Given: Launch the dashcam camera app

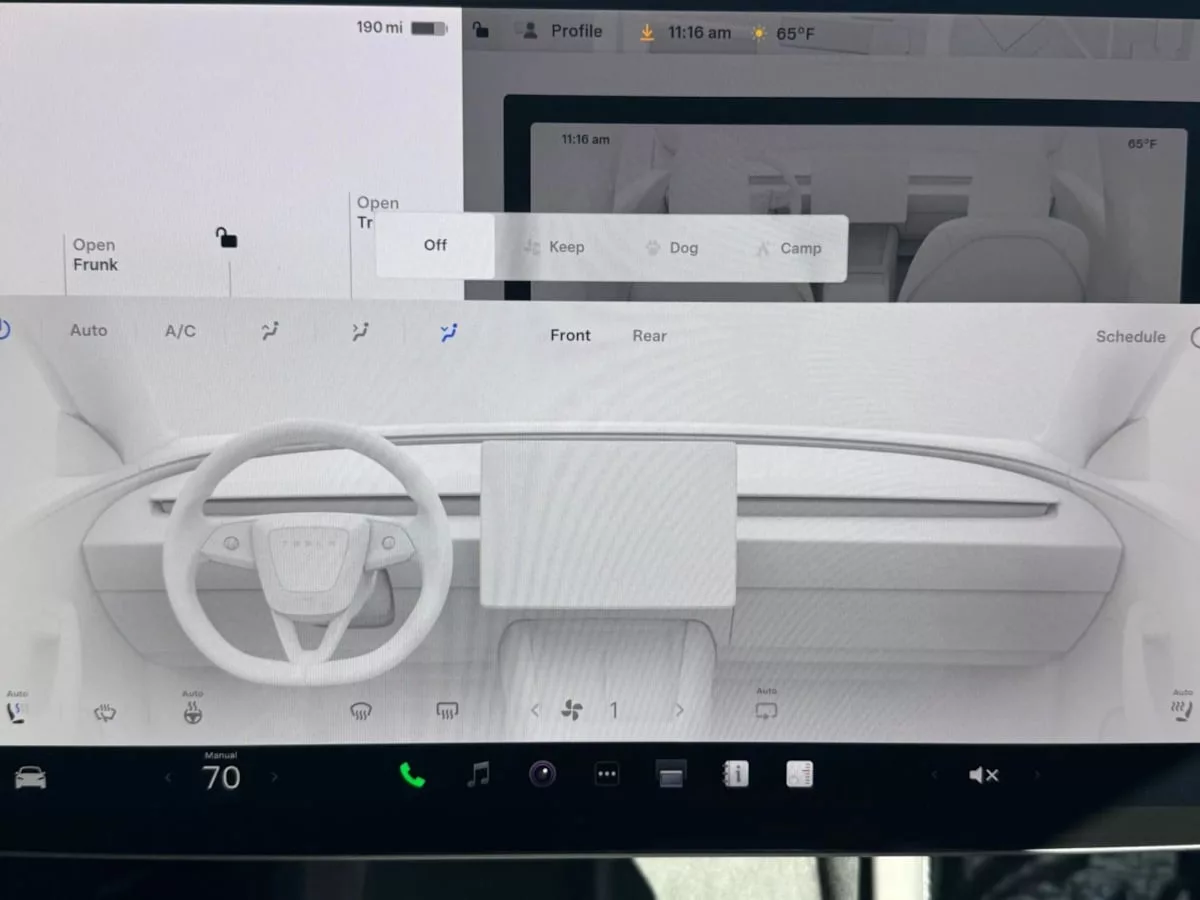Looking at the screenshot, I should click(x=543, y=774).
